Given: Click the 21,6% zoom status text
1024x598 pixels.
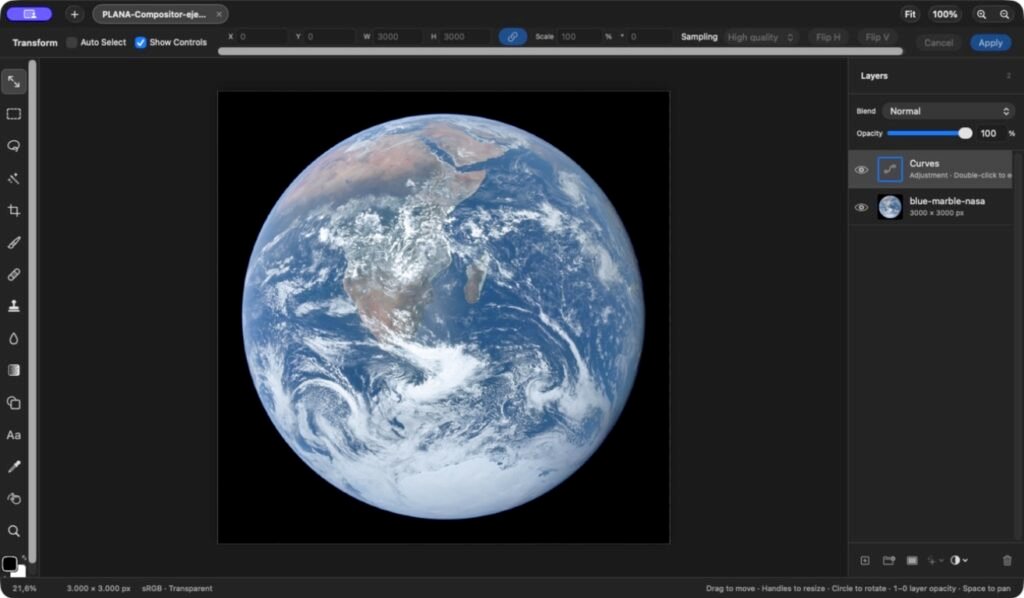Looking at the screenshot, I should pos(24,588).
